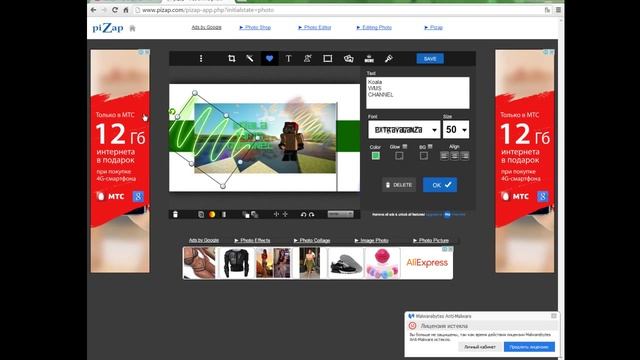Open the Image Photo ad link
This screenshot has height=360, width=640.
pos(371,240)
